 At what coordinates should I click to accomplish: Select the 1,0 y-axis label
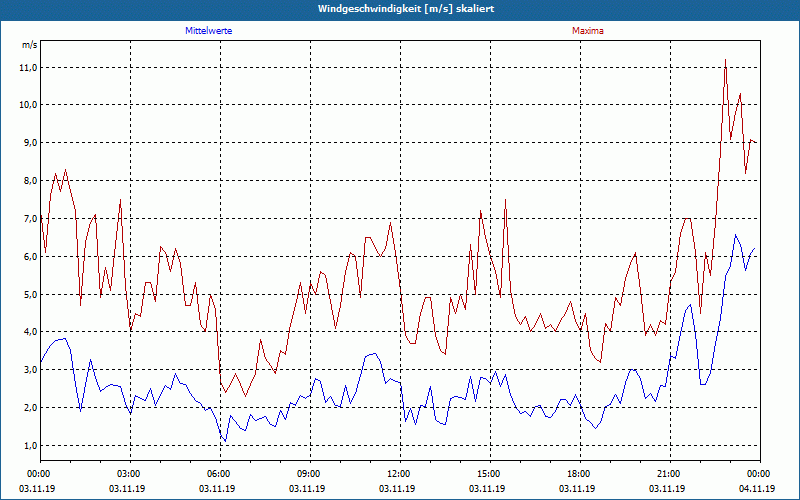tap(31, 445)
